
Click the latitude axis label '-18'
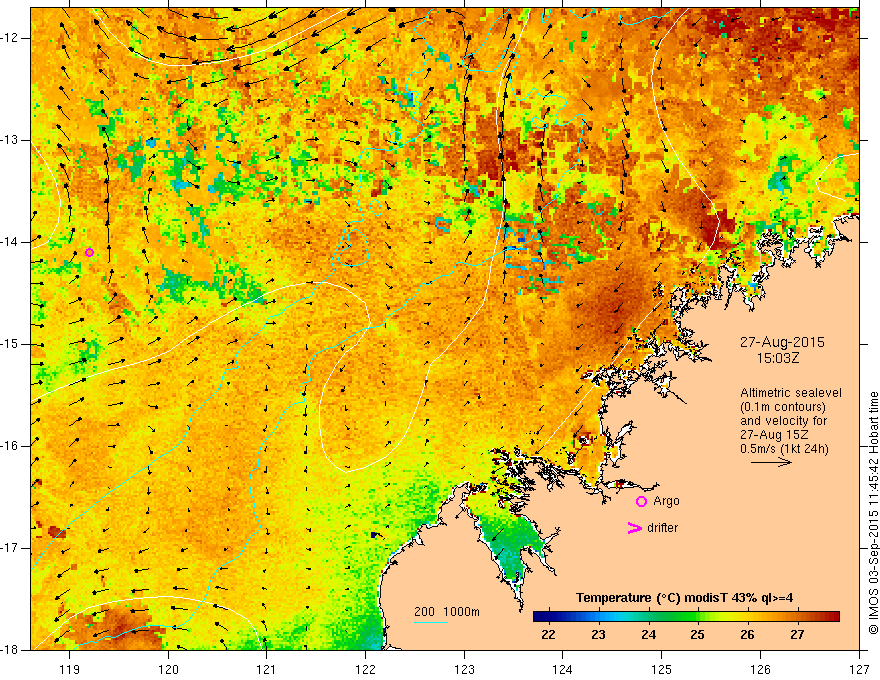tap(10, 650)
